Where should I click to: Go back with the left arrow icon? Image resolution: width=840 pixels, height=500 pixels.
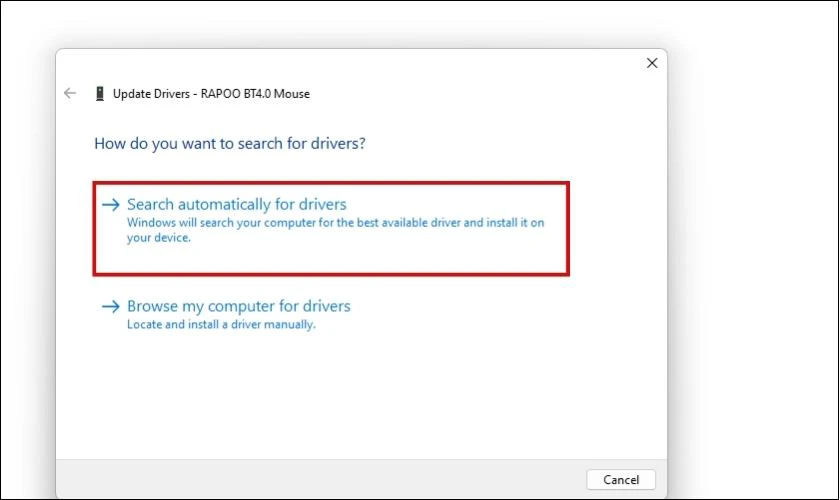coord(70,93)
